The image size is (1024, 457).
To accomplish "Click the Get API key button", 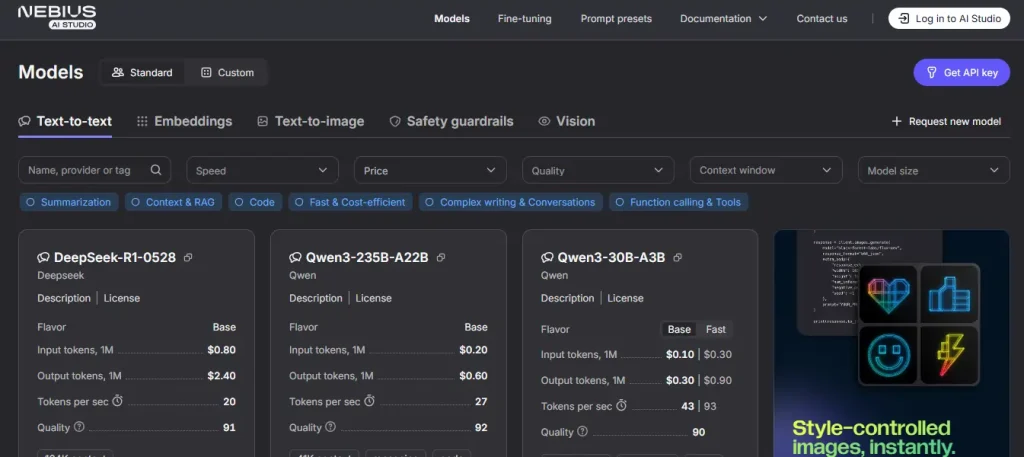I will click(x=962, y=72).
